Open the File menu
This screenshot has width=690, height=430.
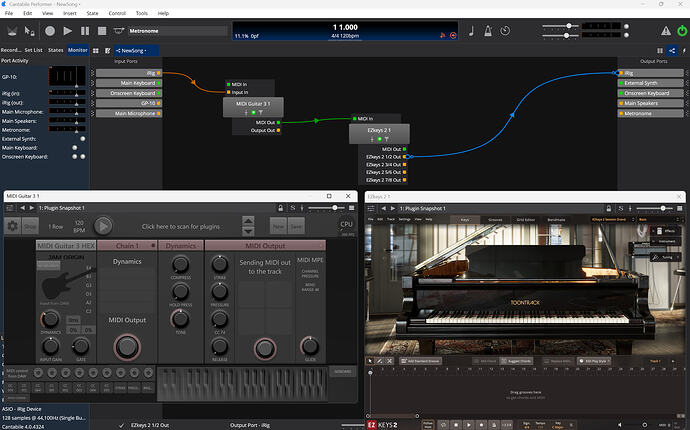tap(9, 13)
